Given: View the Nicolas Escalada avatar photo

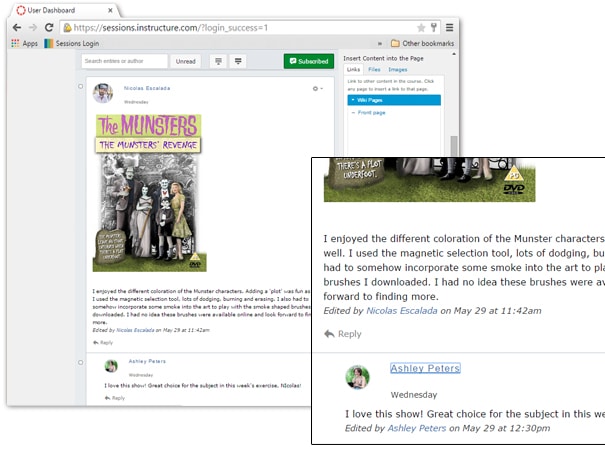Looking at the screenshot, I should [x=103, y=93].
